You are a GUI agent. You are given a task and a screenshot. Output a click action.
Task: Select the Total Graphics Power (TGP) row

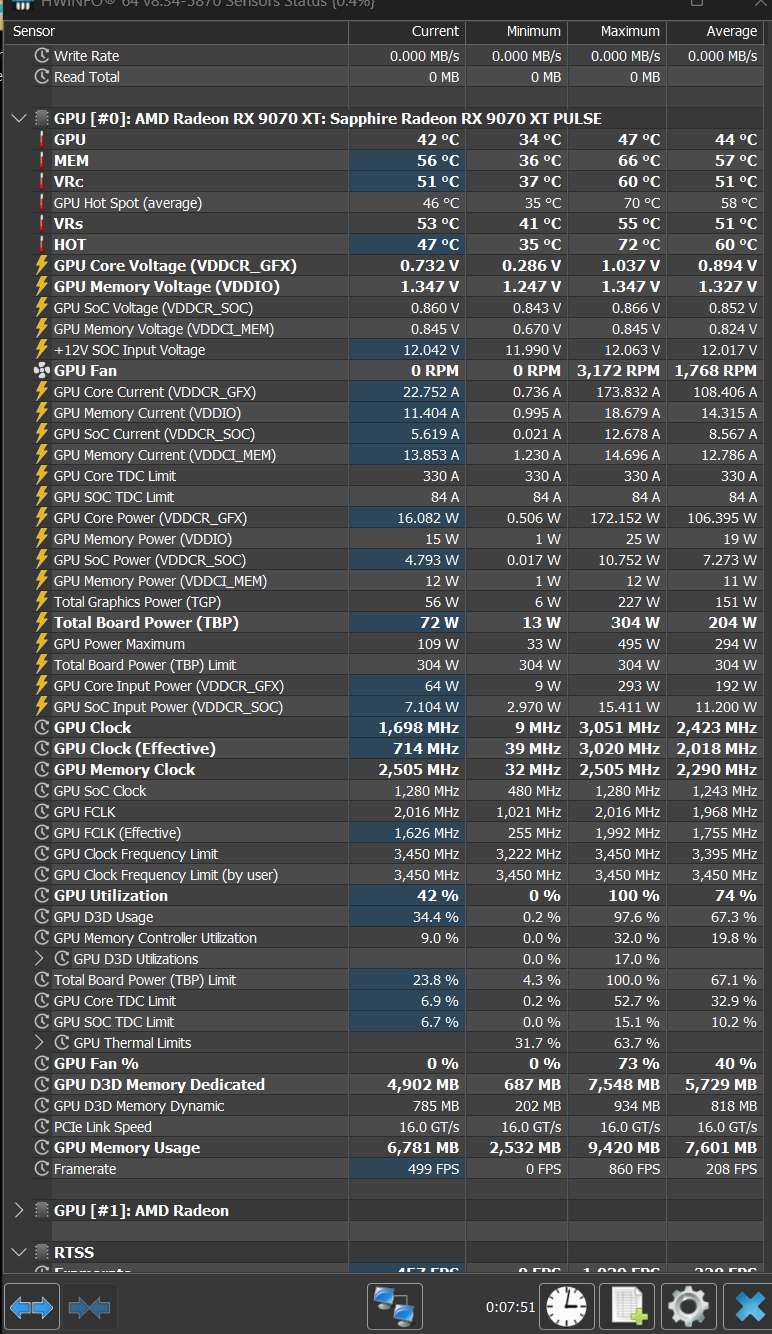(x=386, y=602)
